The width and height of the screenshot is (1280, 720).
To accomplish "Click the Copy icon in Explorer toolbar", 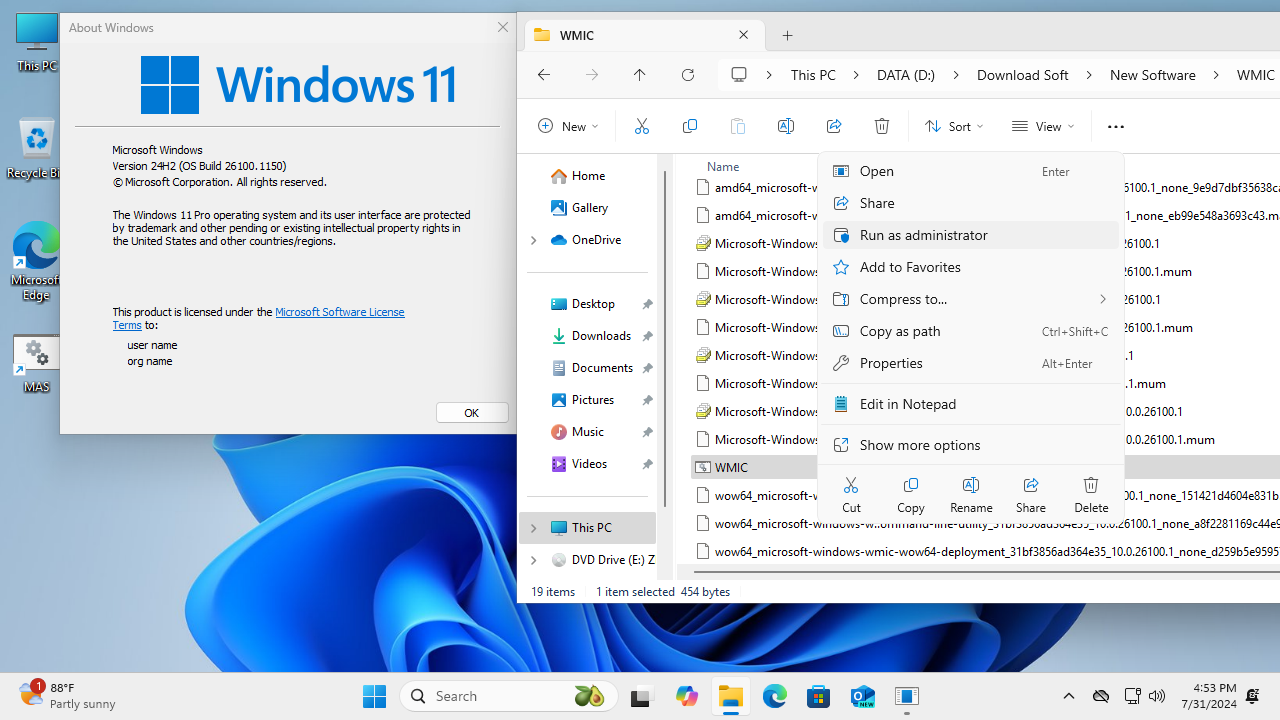I will (689, 126).
